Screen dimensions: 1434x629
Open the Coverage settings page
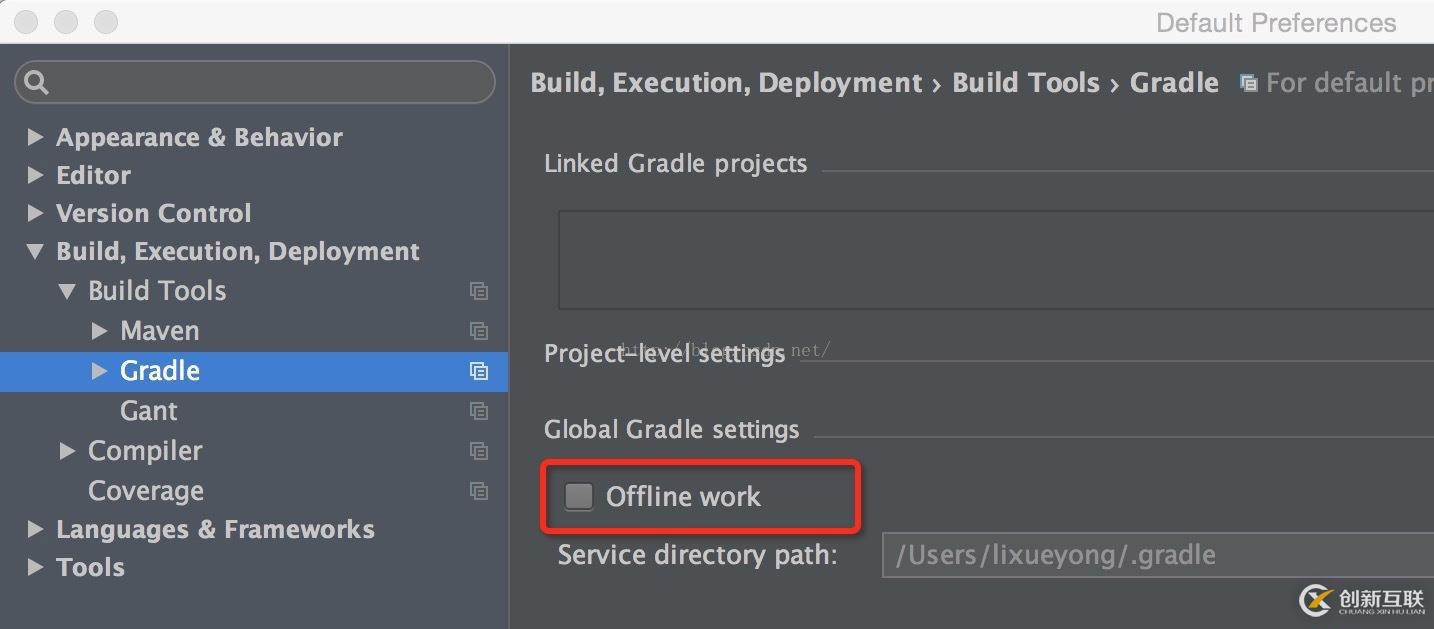click(146, 491)
